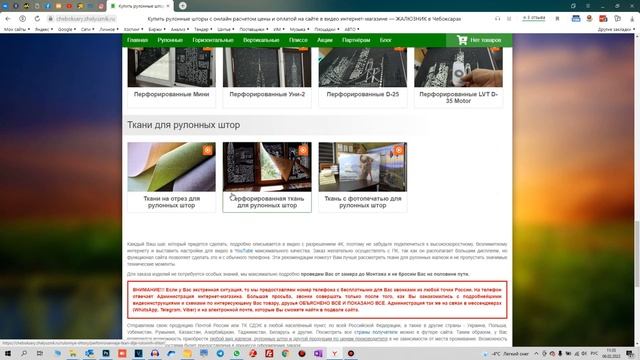Click the отзывов reviews badge in address bar
The image size is (640, 360).
pyautogui.click(x=534, y=18)
